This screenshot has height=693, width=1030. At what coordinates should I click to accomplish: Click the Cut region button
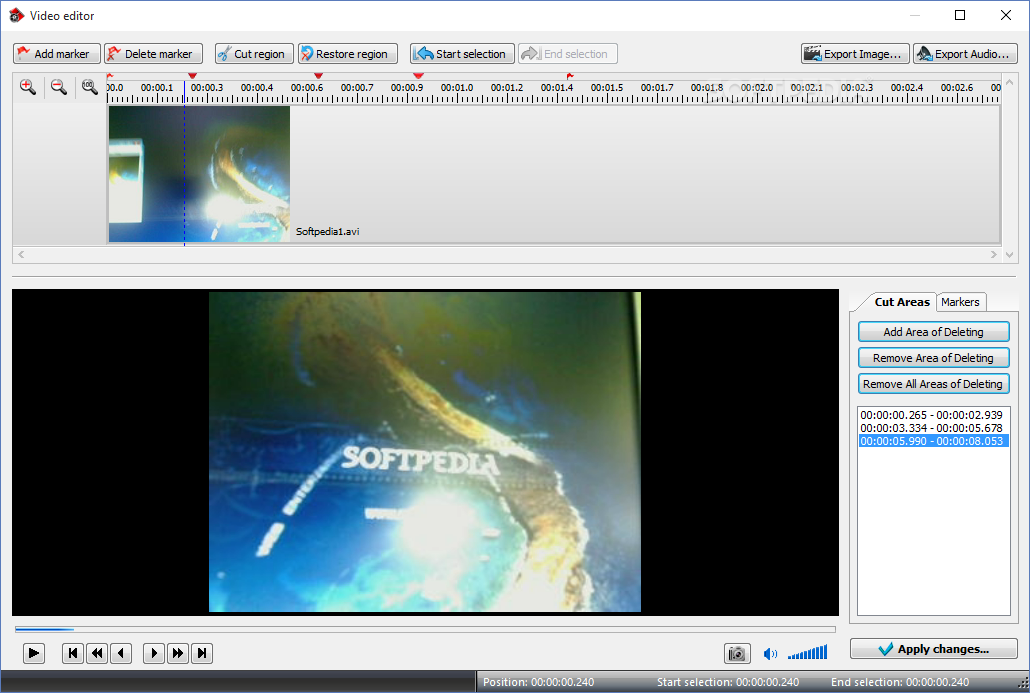tap(254, 54)
